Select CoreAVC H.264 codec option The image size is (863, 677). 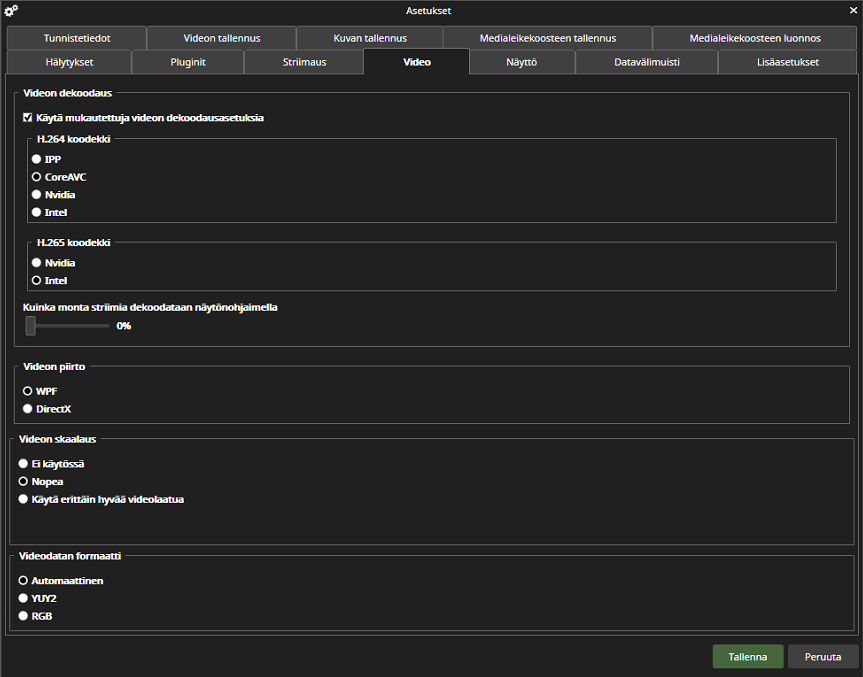pyautogui.click(x=37, y=177)
